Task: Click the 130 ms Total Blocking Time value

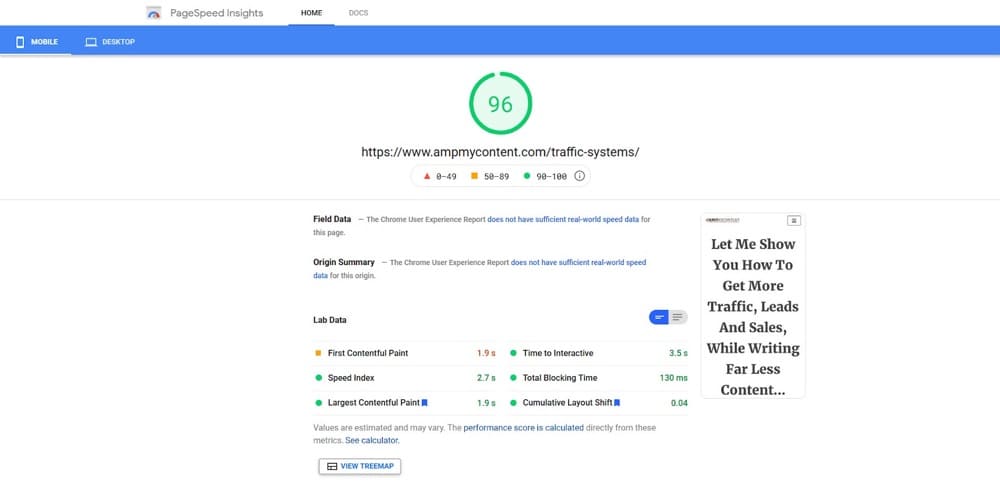Action: pyautogui.click(x=673, y=378)
